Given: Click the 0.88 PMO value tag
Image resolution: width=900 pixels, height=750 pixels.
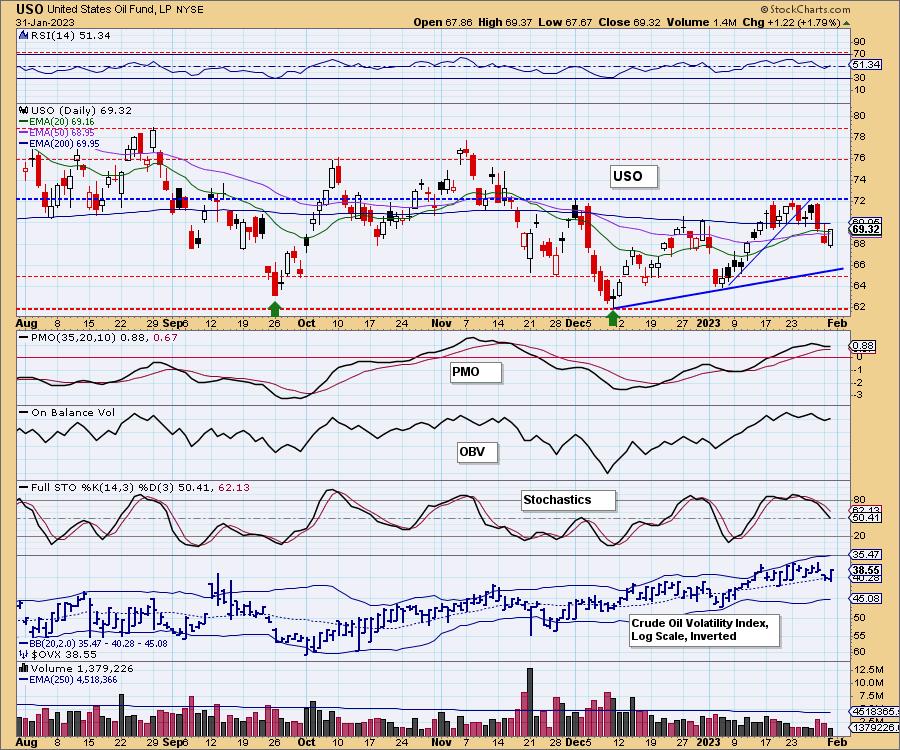Looking at the screenshot, I should pyautogui.click(x=863, y=346).
